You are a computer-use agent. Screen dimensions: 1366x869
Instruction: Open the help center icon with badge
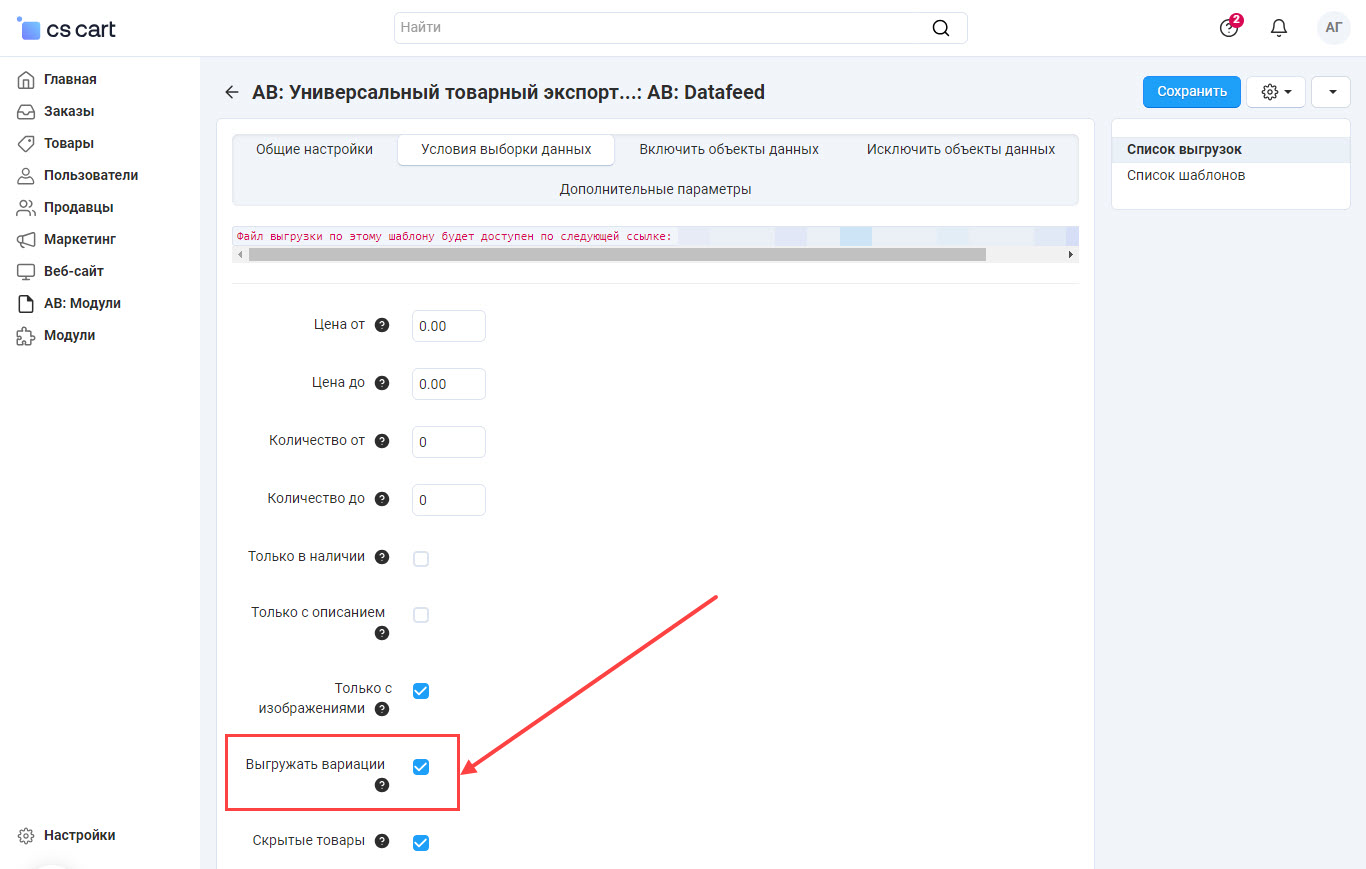(x=1230, y=27)
